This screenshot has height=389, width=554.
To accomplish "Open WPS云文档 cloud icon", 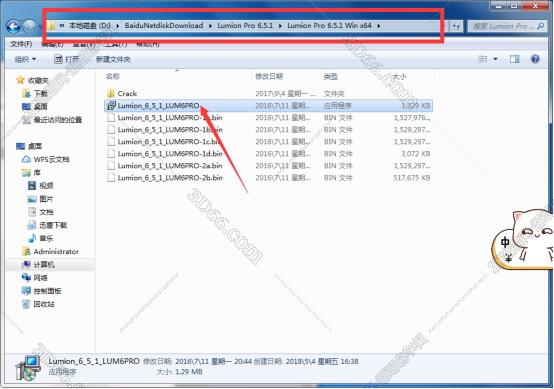I will [x=26, y=159].
